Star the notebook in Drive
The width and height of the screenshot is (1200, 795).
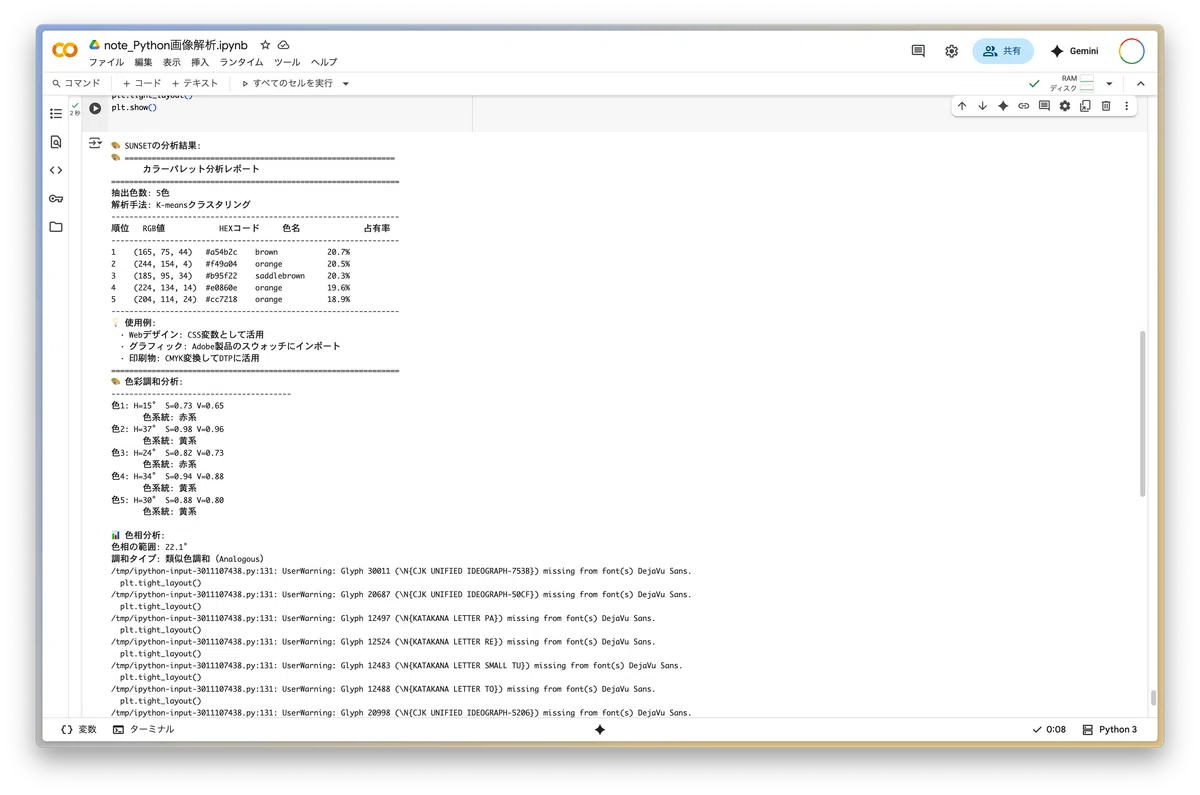point(265,45)
